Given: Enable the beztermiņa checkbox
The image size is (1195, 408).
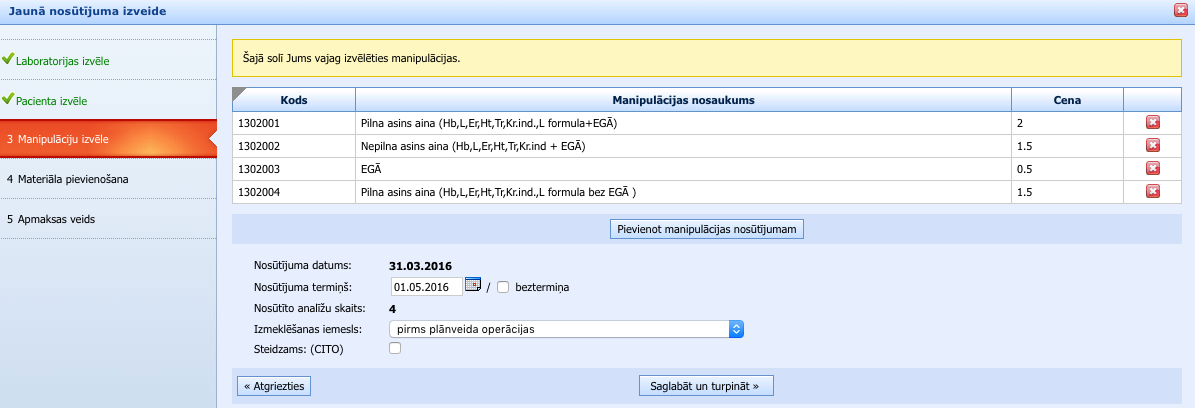Looking at the screenshot, I should point(503,287).
